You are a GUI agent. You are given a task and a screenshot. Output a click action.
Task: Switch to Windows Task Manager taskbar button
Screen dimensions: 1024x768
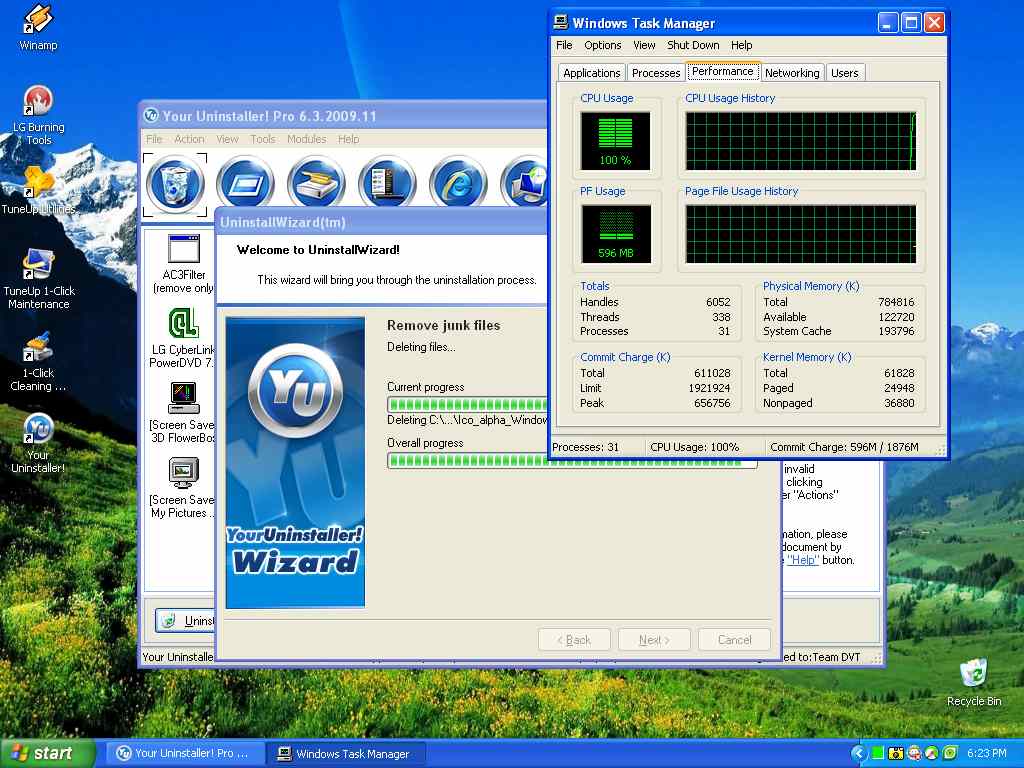346,753
